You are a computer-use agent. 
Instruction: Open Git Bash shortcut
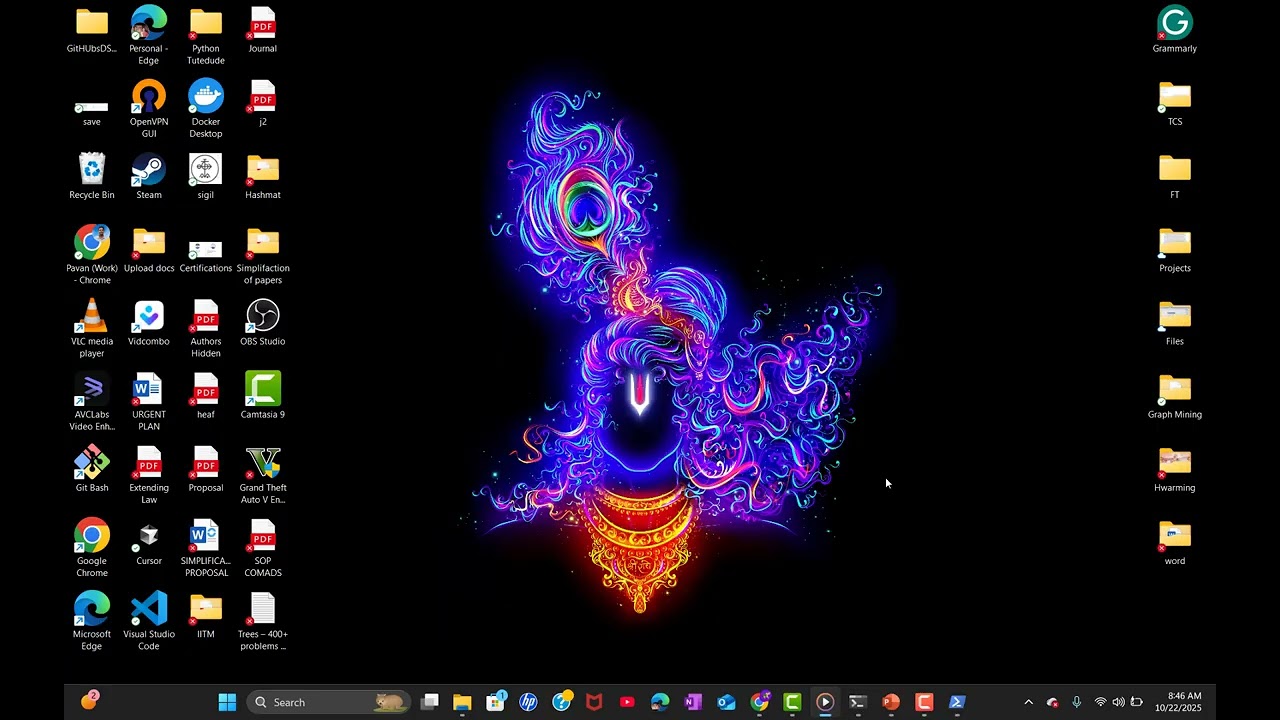[x=92, y=462]
